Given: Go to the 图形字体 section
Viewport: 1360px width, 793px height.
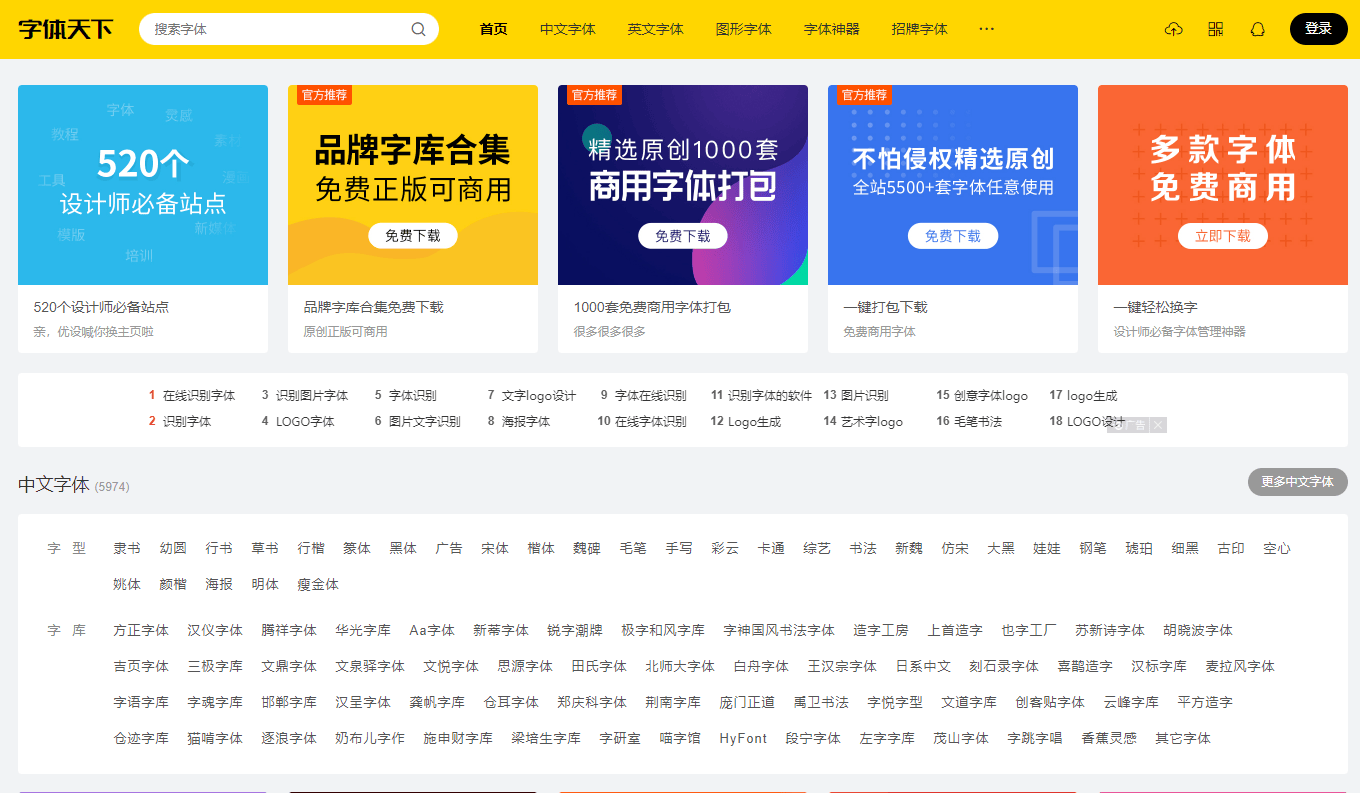Looking at the screenshot, I should point(743,29).
